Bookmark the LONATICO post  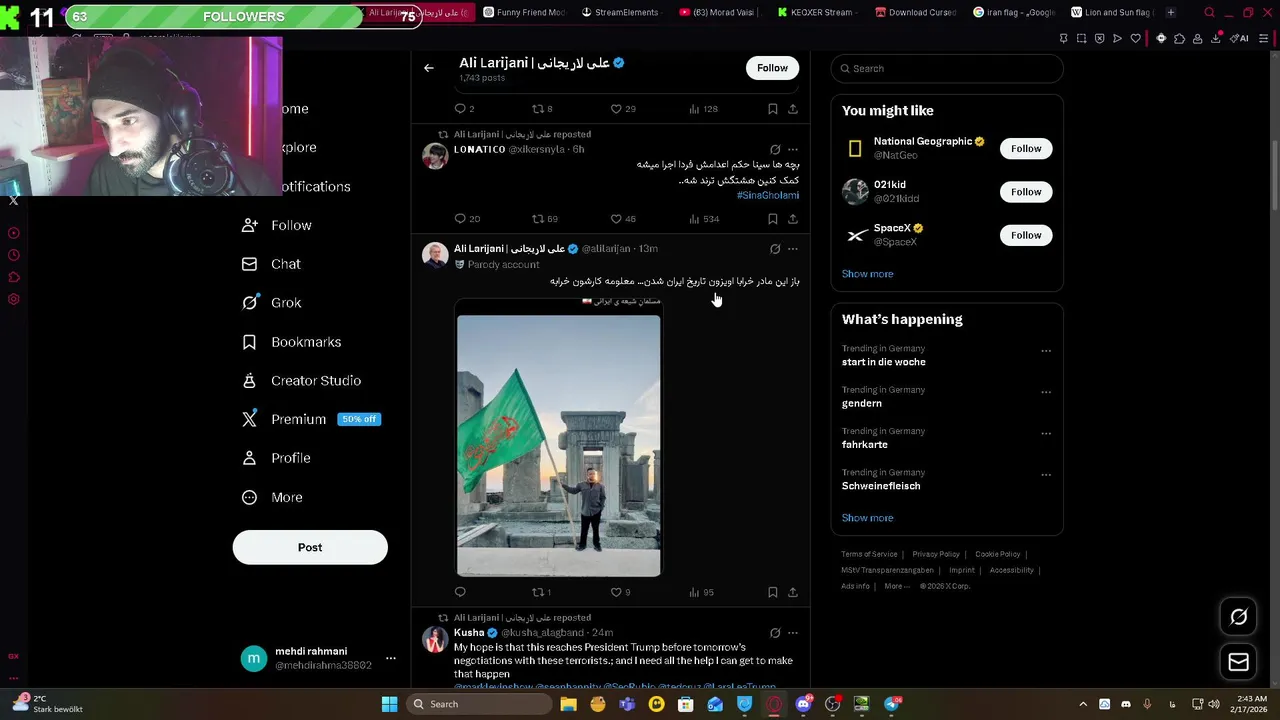point(772,219)
